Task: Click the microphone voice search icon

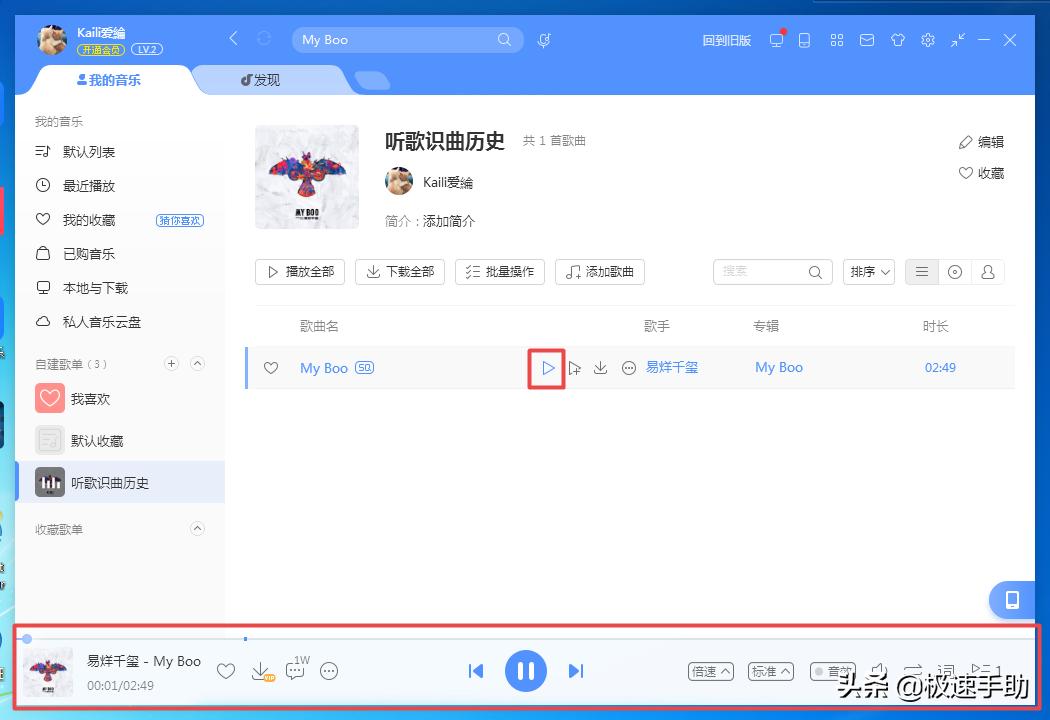Action: pos(542,40)
